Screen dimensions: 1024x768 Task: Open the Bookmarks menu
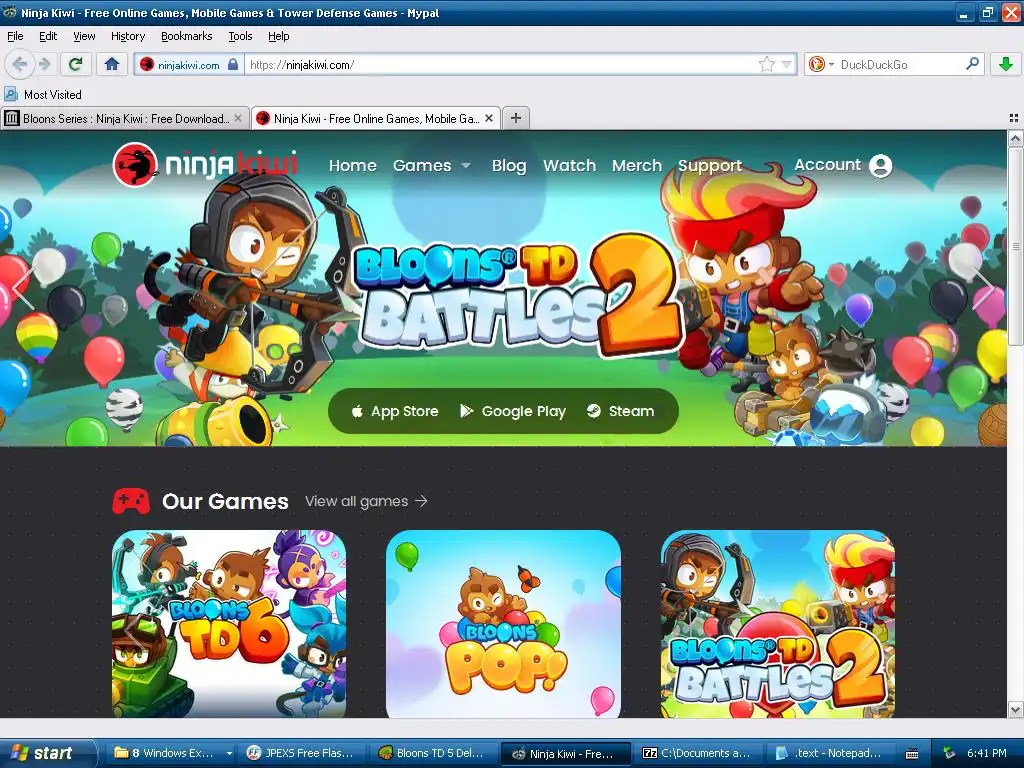pyautogui.click(x=187, y=36)
